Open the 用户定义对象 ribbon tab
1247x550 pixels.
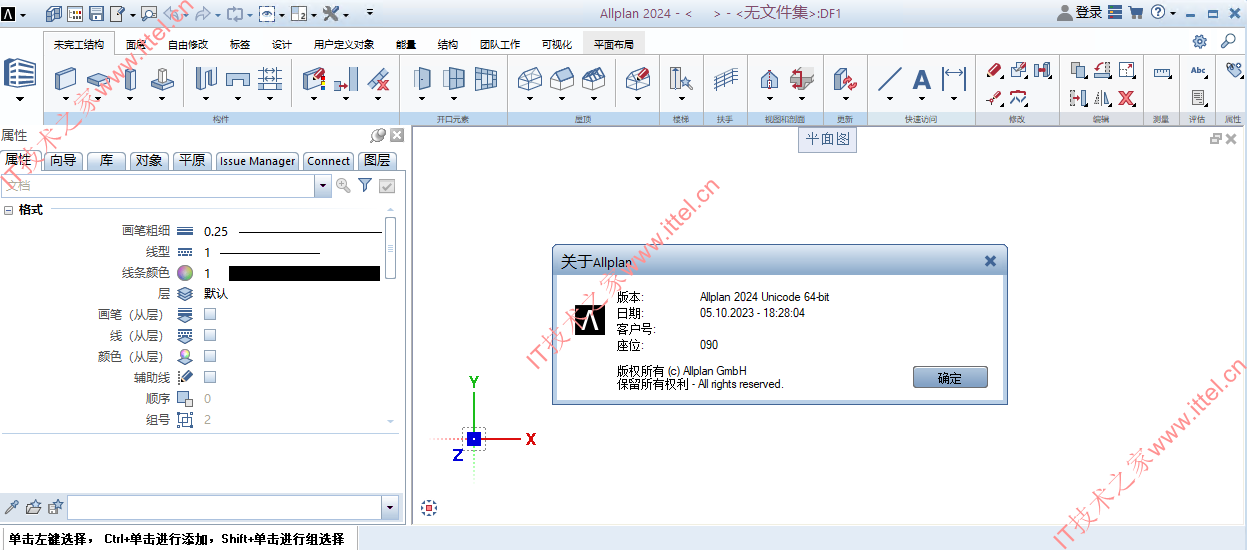pyautogui.click(x=344, y=44)
